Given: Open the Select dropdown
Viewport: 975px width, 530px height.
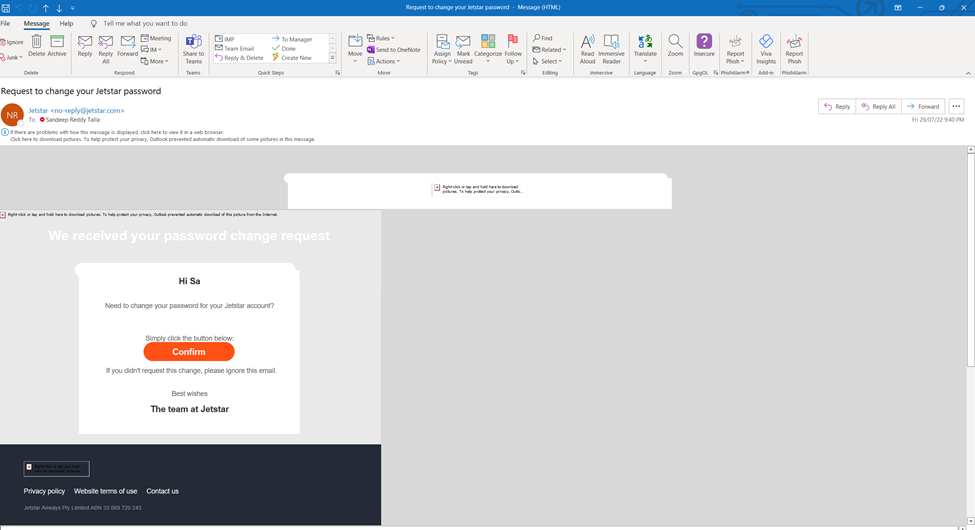Looking at the screenshot, I should click(x=547, y=62).
